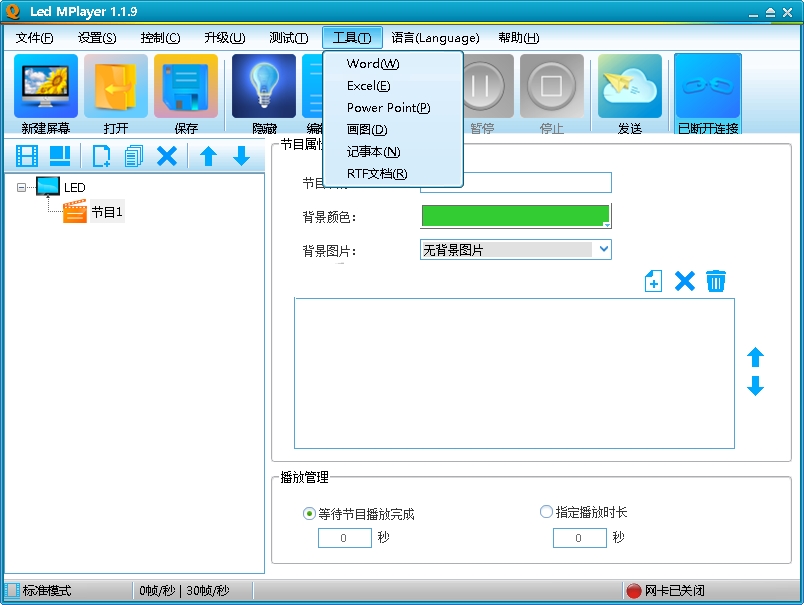Click the film strip icon in tree toolbar
The height and width of the screenshot is (605, 804).
coord(27,156)
